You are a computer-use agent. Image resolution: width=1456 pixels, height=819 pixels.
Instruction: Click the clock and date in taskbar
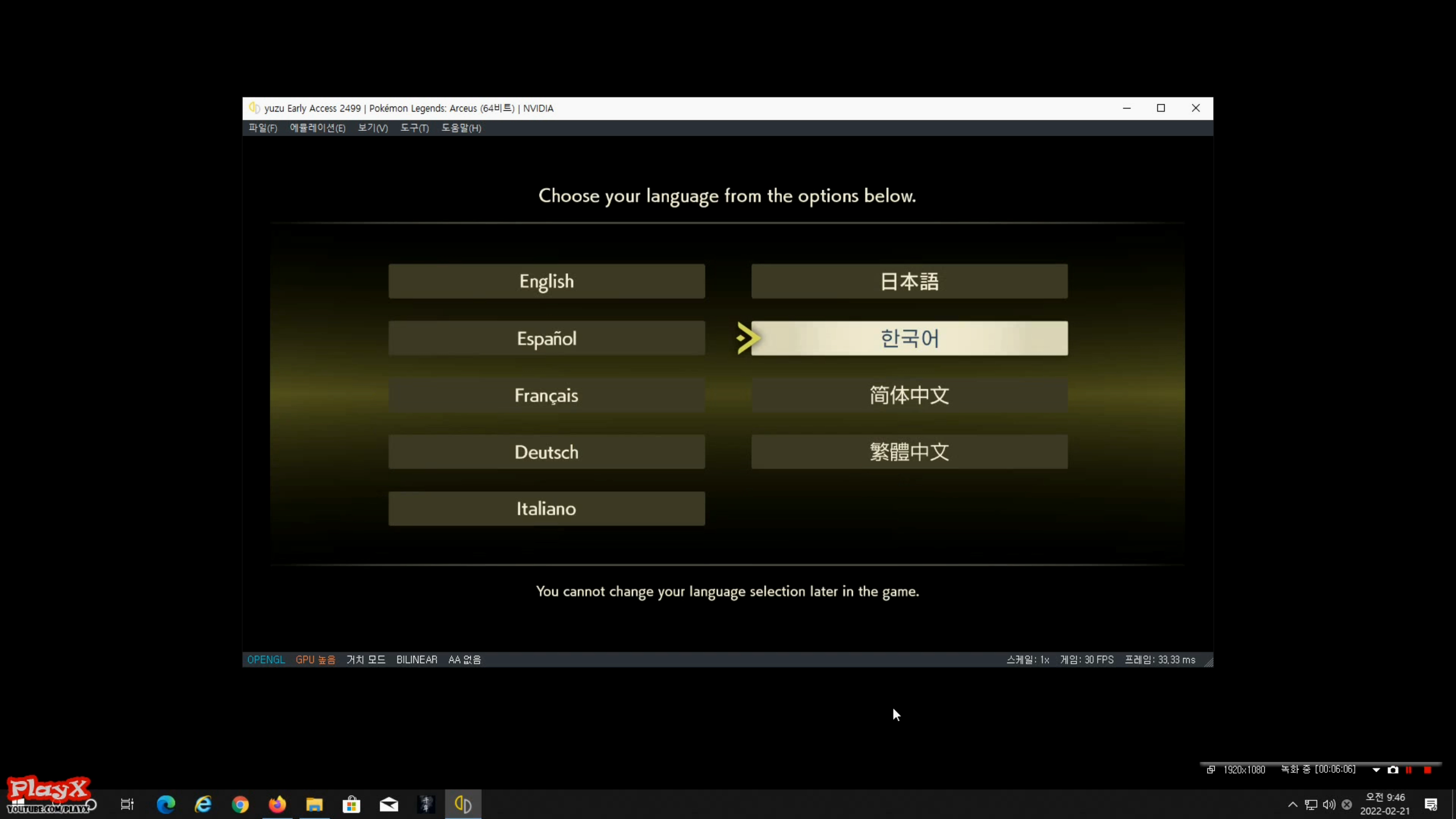1385,804
